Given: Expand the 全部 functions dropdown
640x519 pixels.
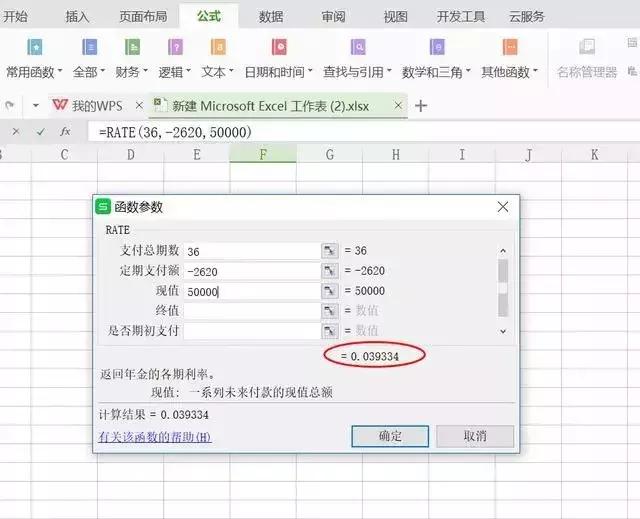Looking at the screenshot, I should (102, 71).
